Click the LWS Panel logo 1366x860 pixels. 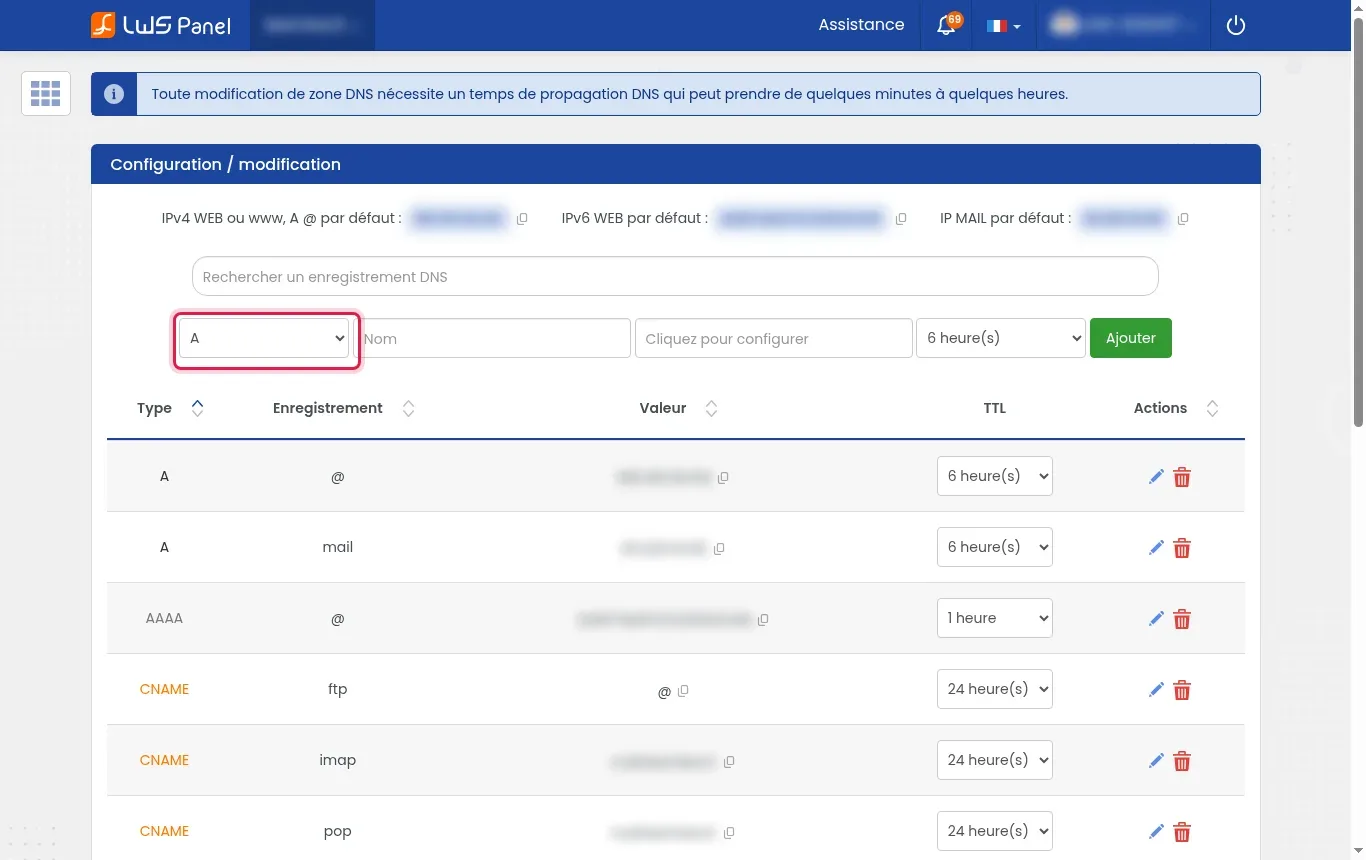tap(161, 25)
